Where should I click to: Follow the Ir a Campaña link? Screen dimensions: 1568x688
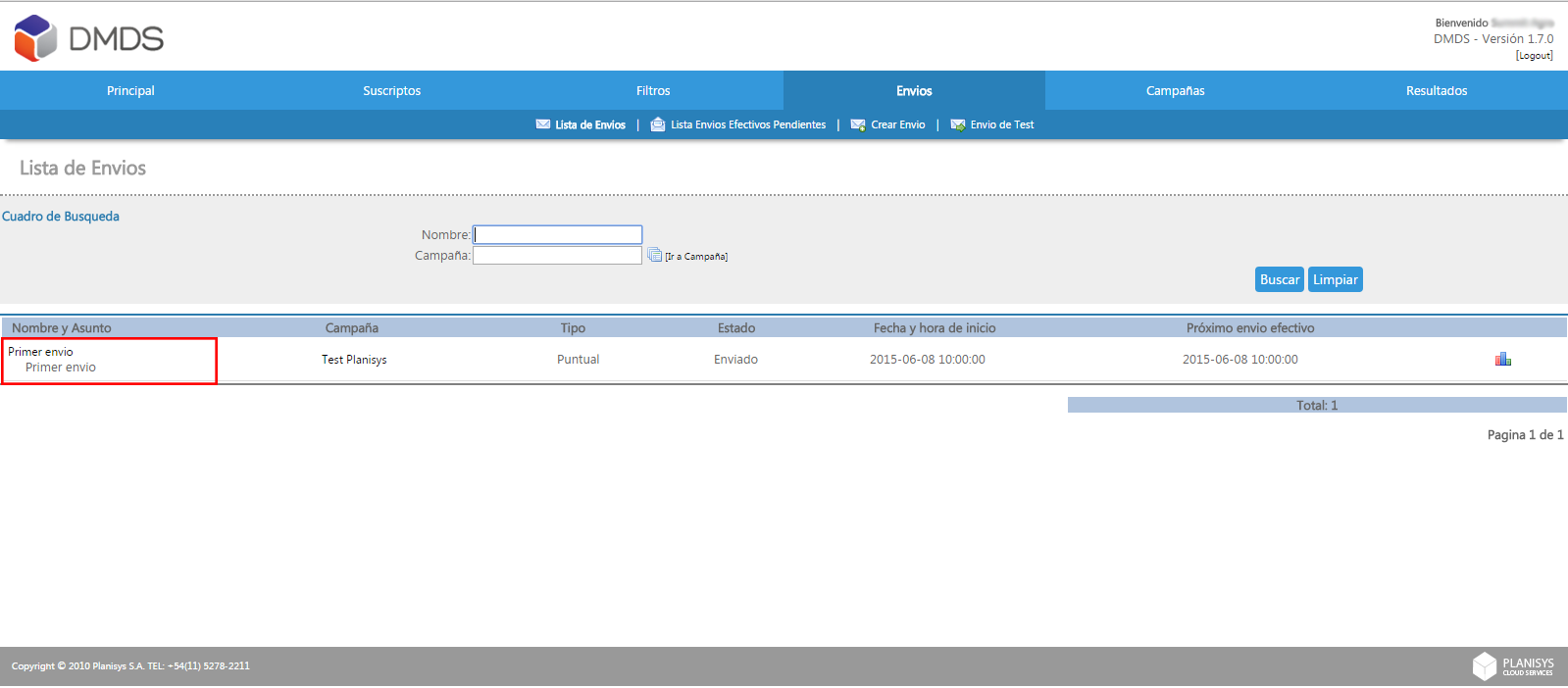(x=696, y=257)
